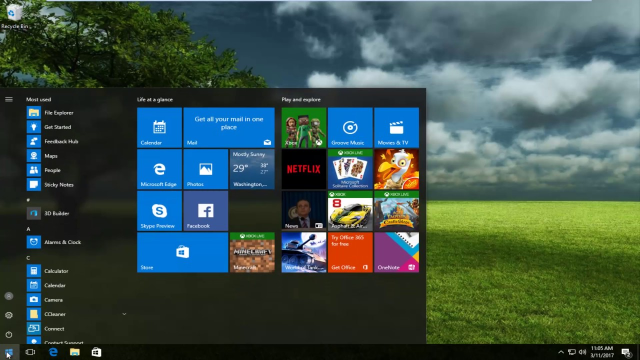The height and width of the screenshot is (360, 640).
Task: Click the Start button on taskbar
Action: coord(9,352)
